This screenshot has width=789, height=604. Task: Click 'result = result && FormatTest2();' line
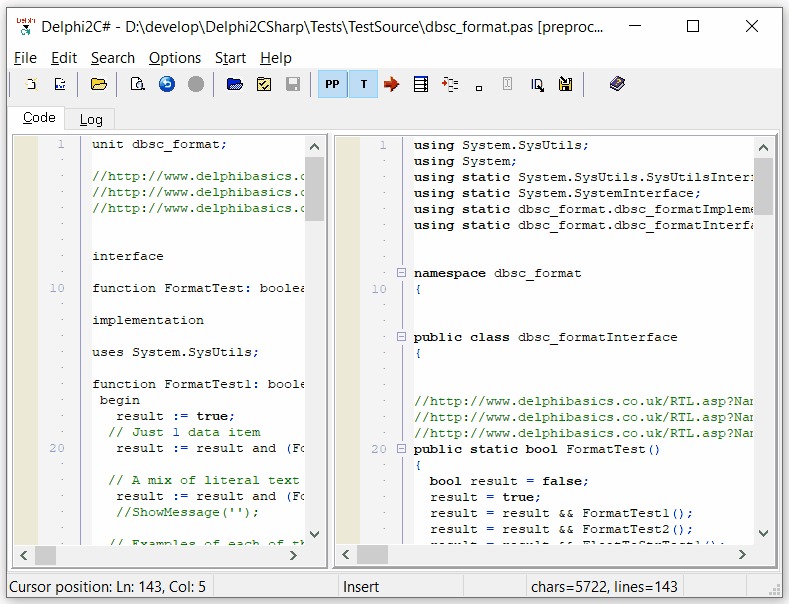click(561, 530)
